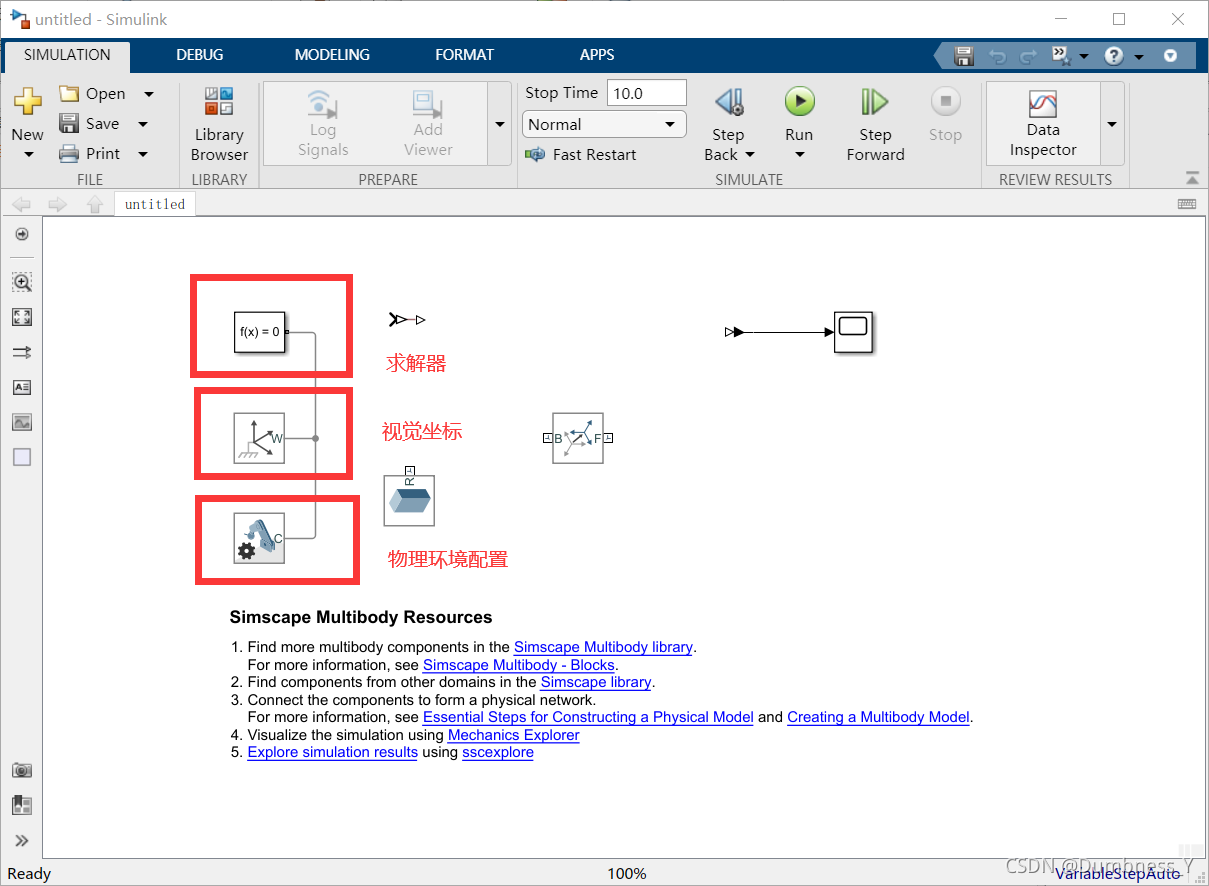Switch to the SIMULATION tab

coord(67,55)
